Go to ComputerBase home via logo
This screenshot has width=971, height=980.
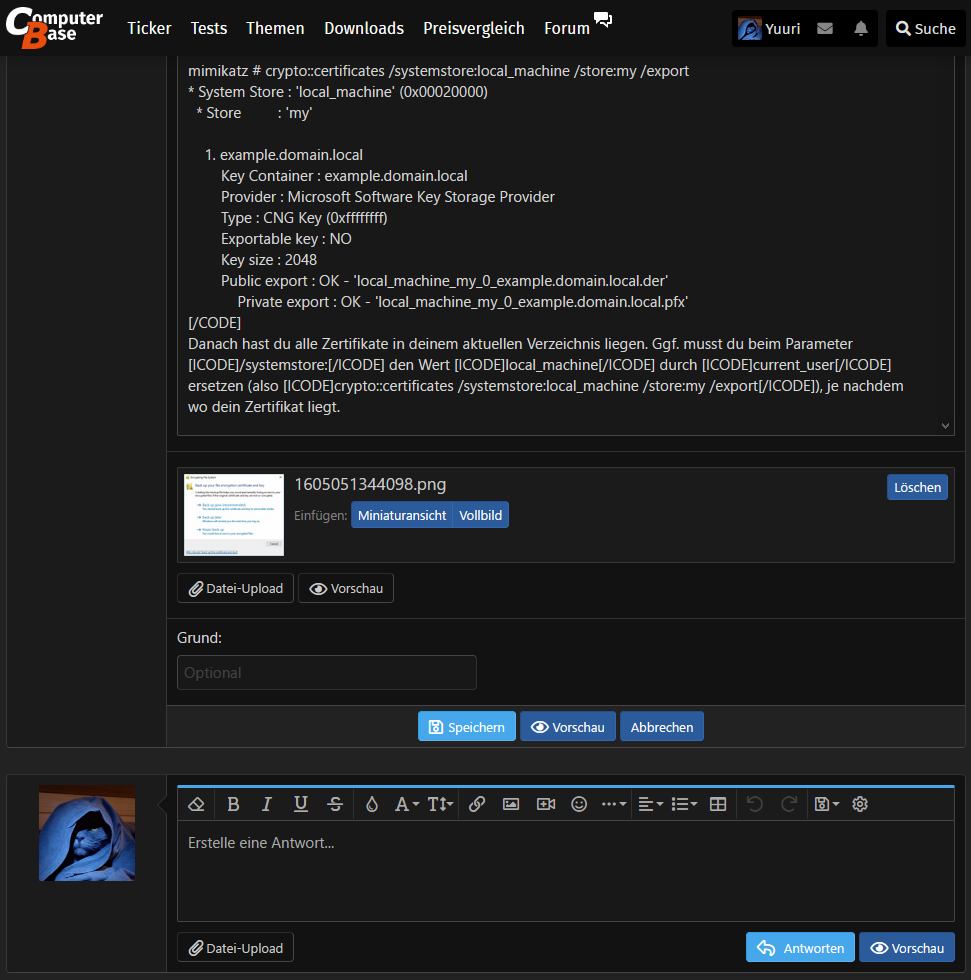click(54, 27)
